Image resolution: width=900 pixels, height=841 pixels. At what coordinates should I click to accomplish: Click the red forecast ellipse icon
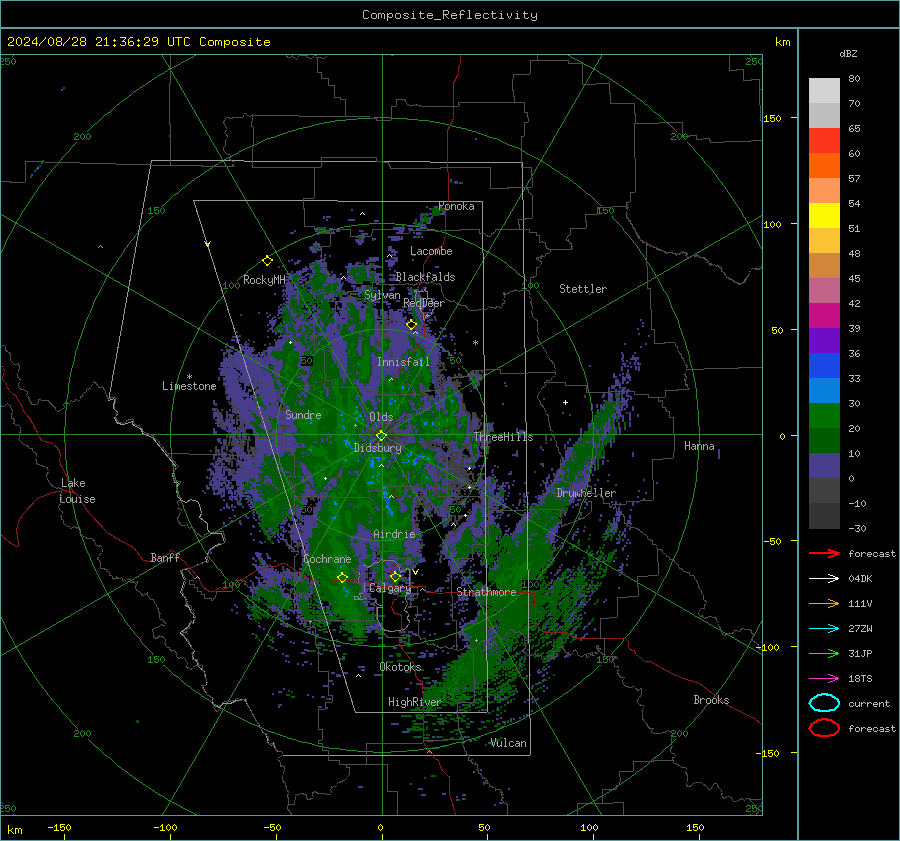click(824, 728)
